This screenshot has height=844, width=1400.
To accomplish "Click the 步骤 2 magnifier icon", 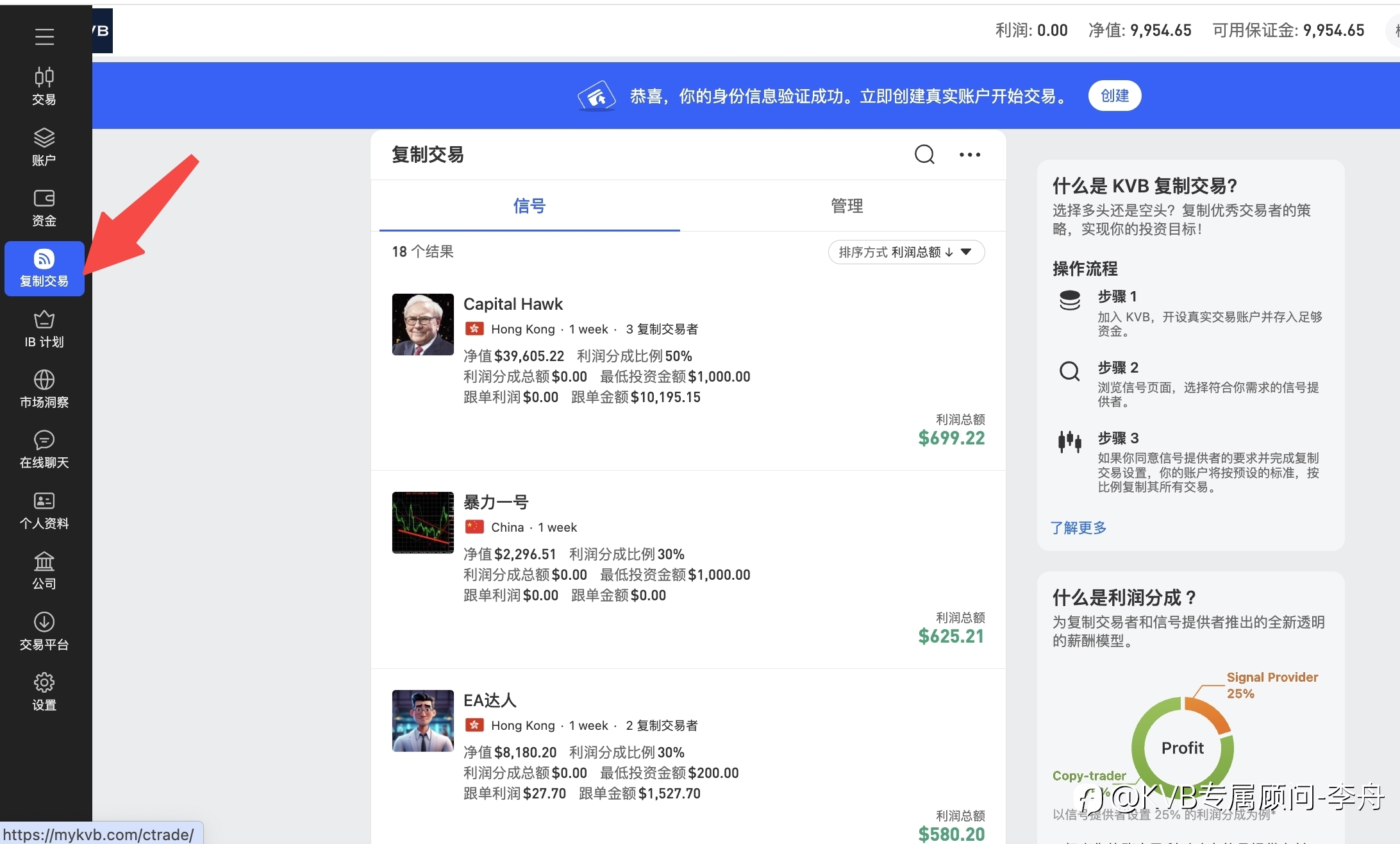I will (1070, 371).
